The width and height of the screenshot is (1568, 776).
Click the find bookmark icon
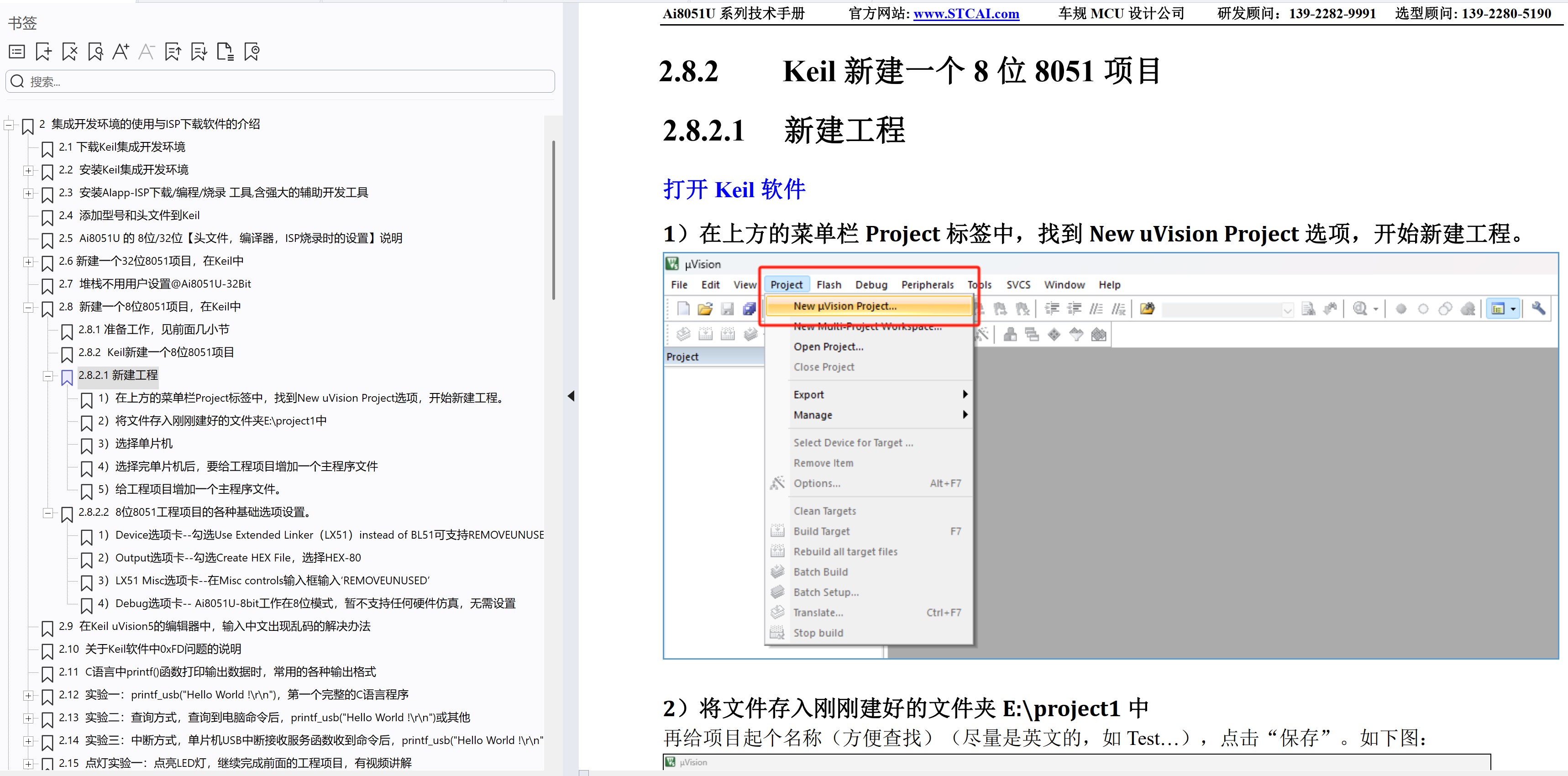click(x=95, y=52)
